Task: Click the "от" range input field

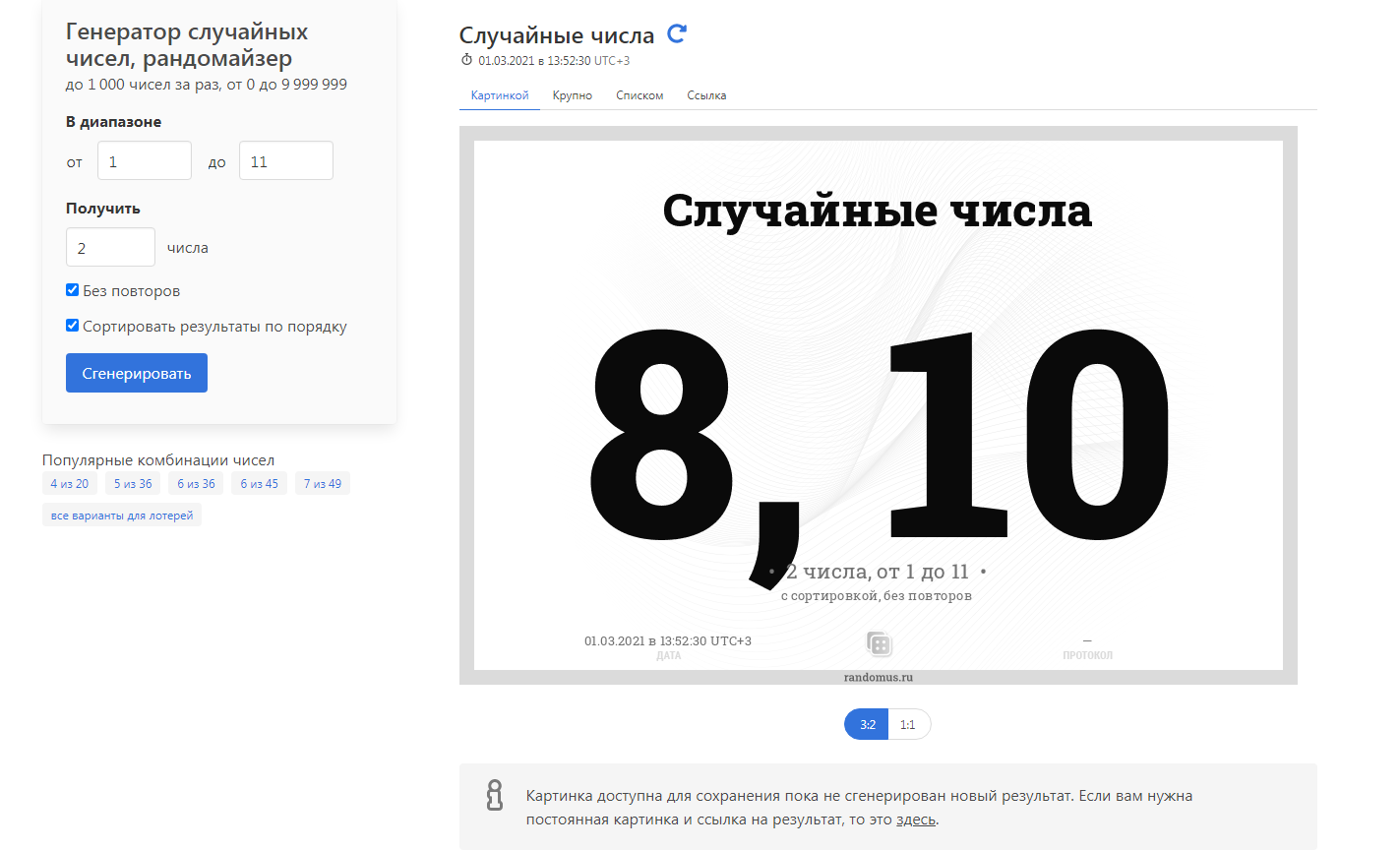Action: pos(144,160)
